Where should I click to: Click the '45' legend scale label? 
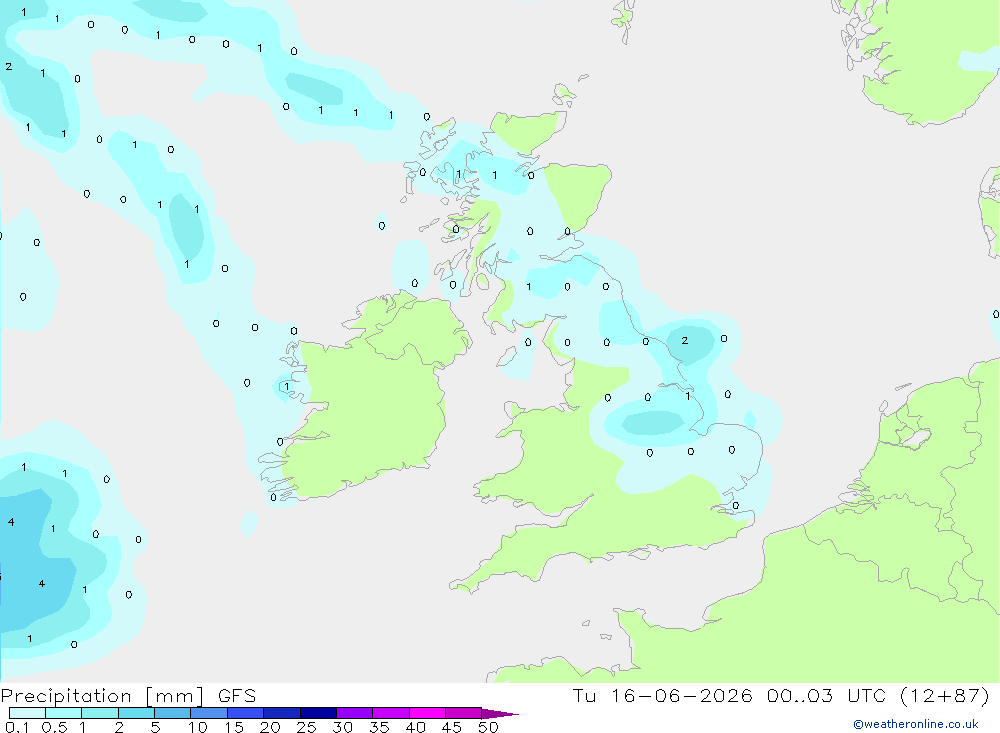point(452,727)
